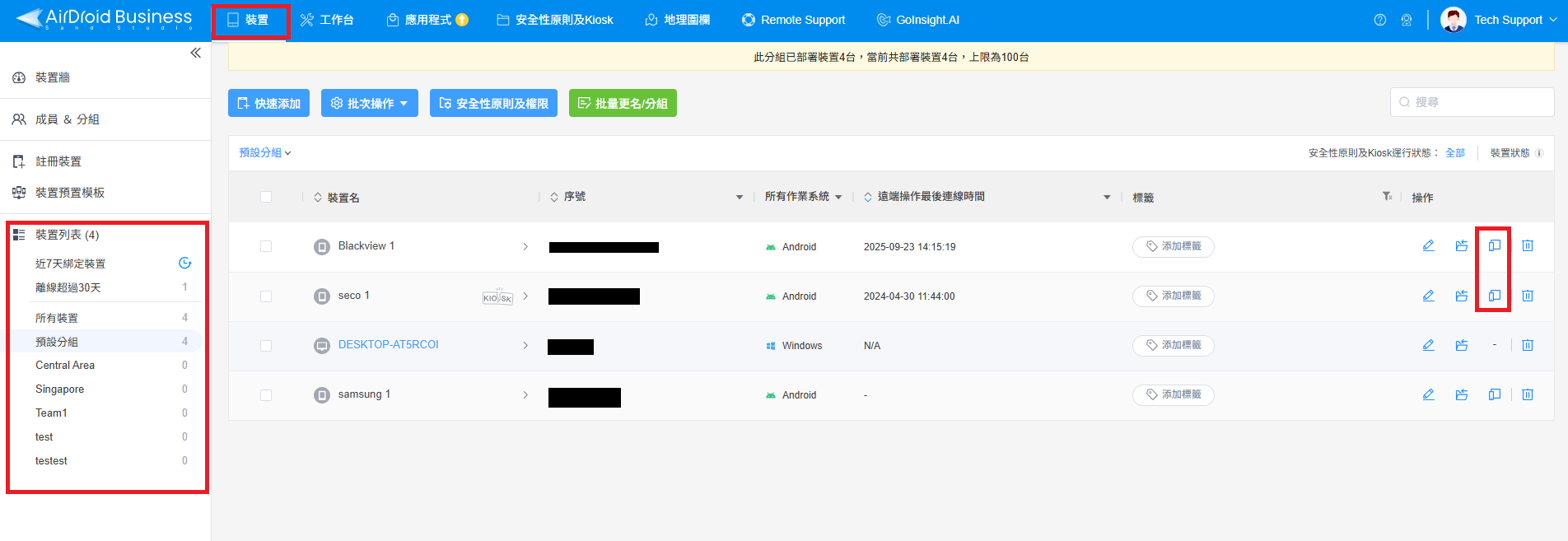1568x541 pixels.
Task: Open the DESKTOP-AT5RCOI device link
Action: click(388, 344)
